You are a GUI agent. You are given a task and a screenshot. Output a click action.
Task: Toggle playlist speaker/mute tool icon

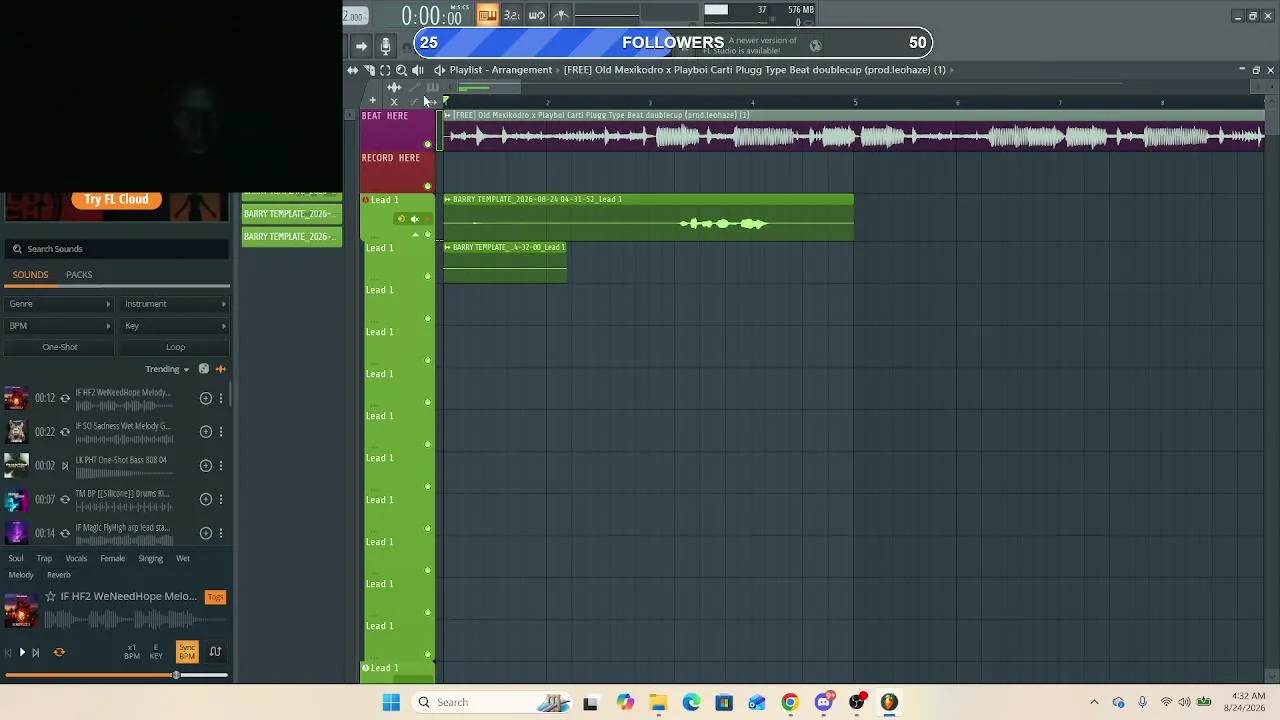click(x=418, y=70)
